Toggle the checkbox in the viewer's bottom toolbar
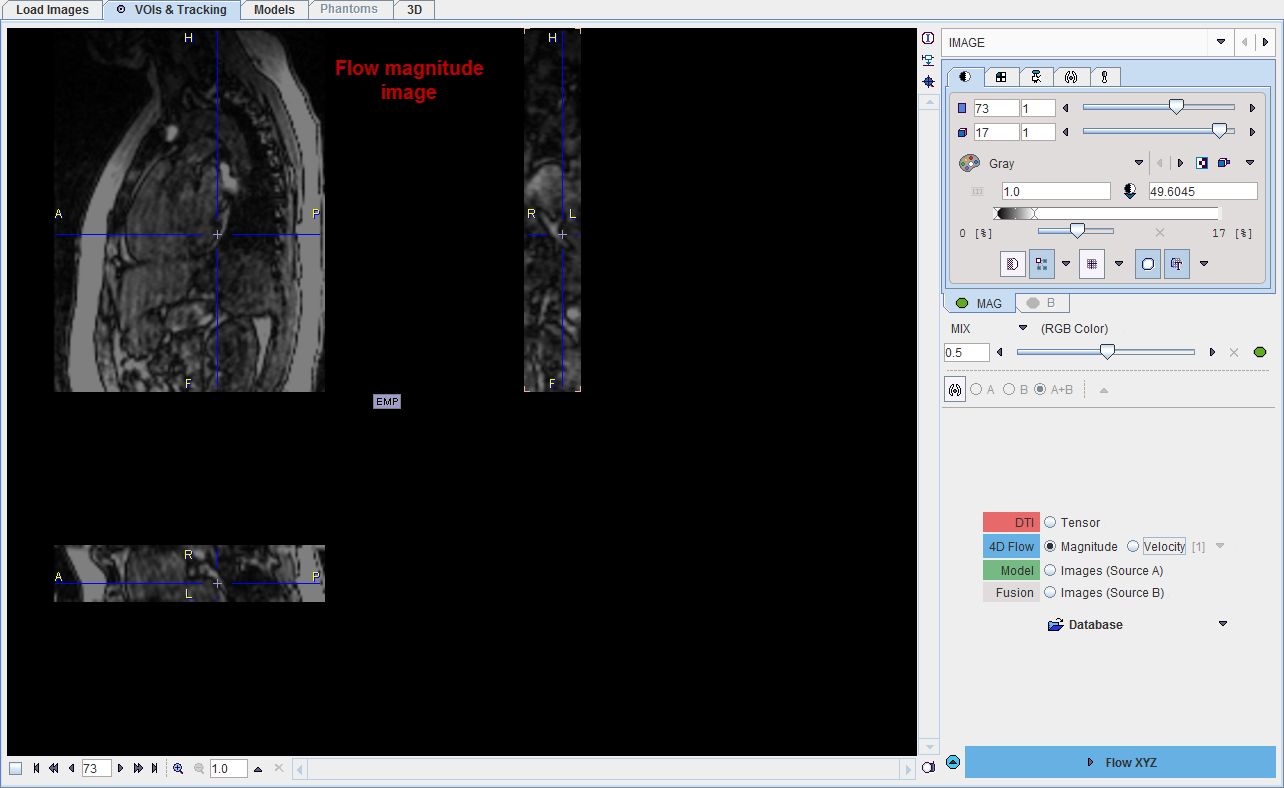The height and width of the screenshot is (788, 1284). point(15,769)
